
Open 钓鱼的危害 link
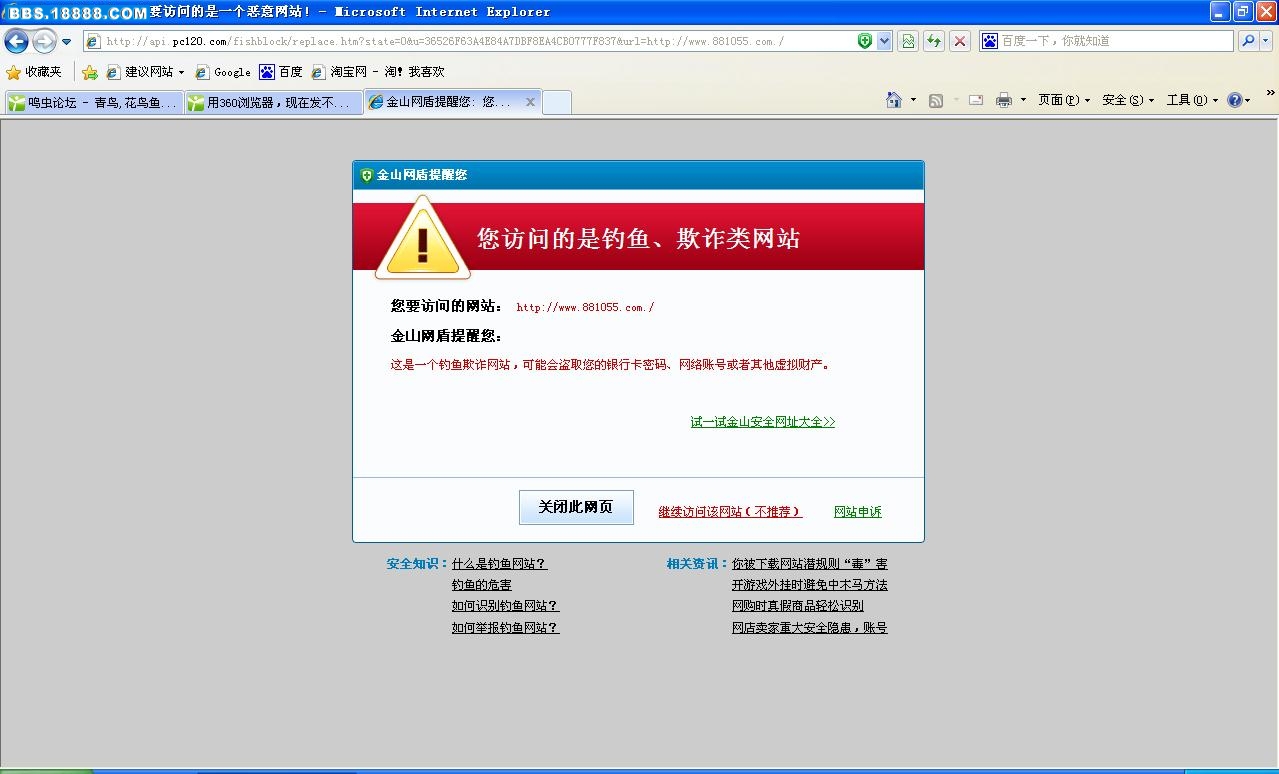point(481,585)
